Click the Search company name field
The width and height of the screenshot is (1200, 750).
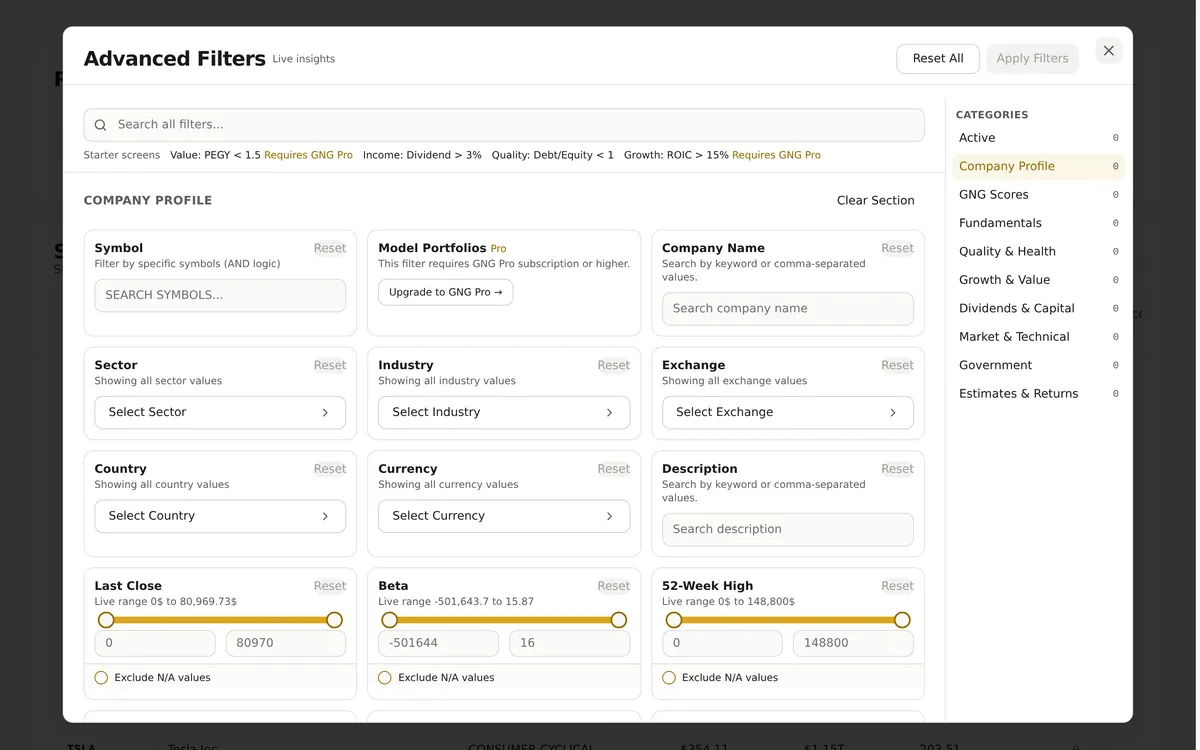click(788, 308)
